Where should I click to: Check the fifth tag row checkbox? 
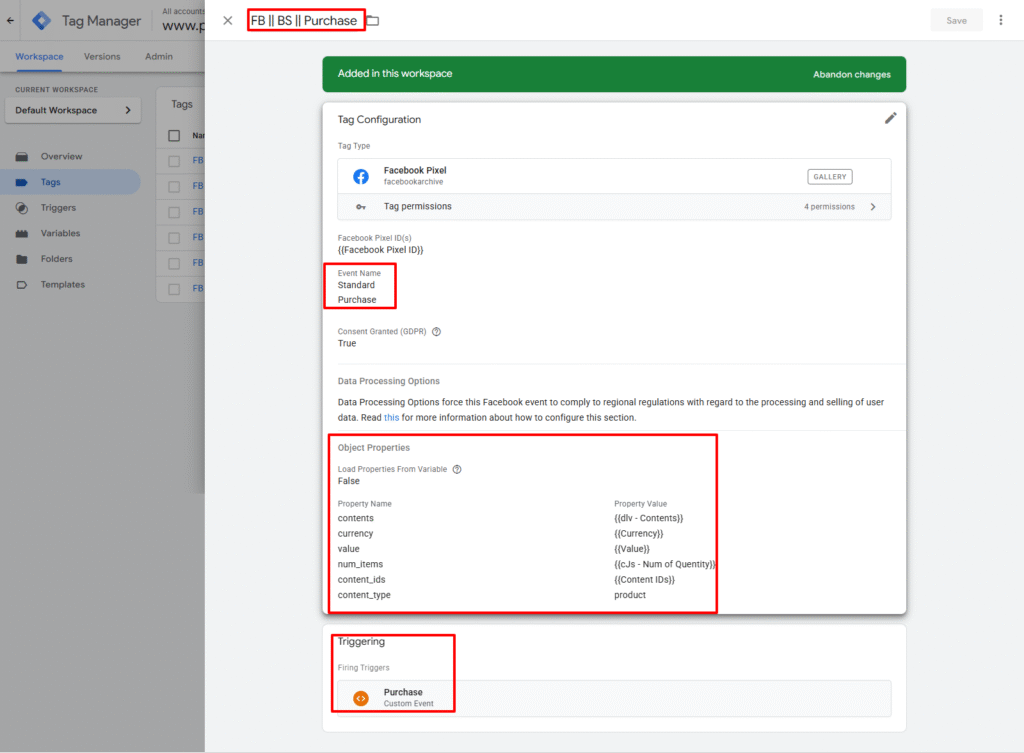pyautogui.click(x=174, y=263)
